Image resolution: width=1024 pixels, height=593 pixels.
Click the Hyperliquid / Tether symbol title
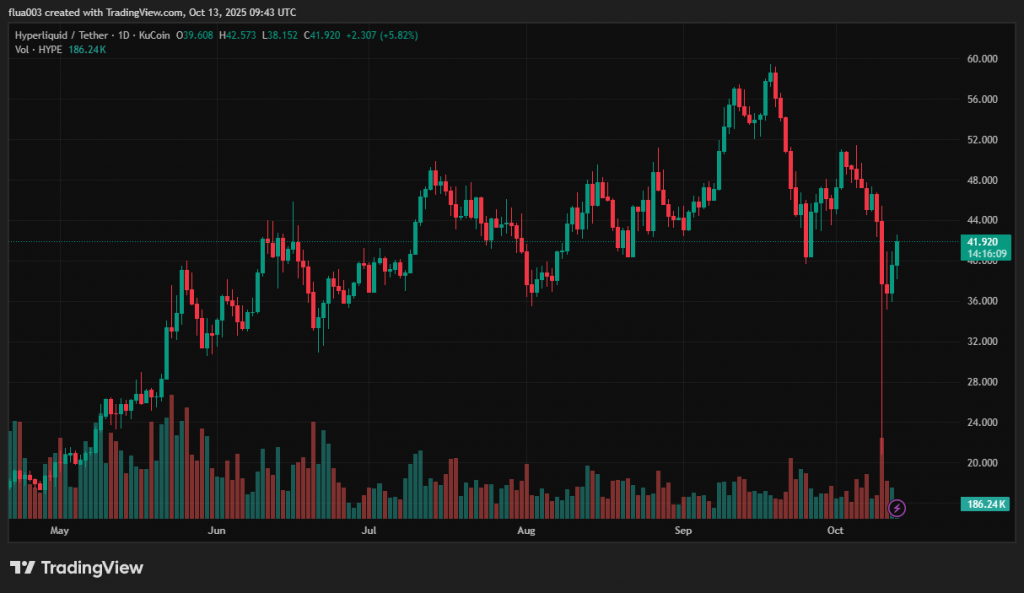[x=58, y=35]
